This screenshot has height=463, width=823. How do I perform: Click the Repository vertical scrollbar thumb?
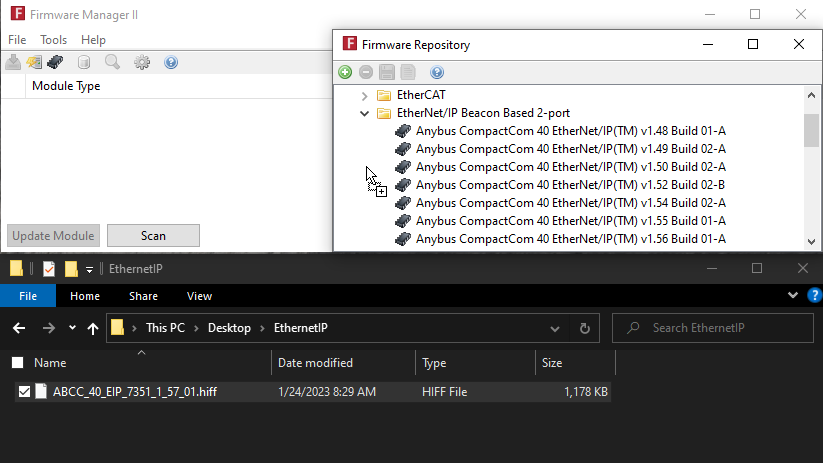[x=811, y=130]
